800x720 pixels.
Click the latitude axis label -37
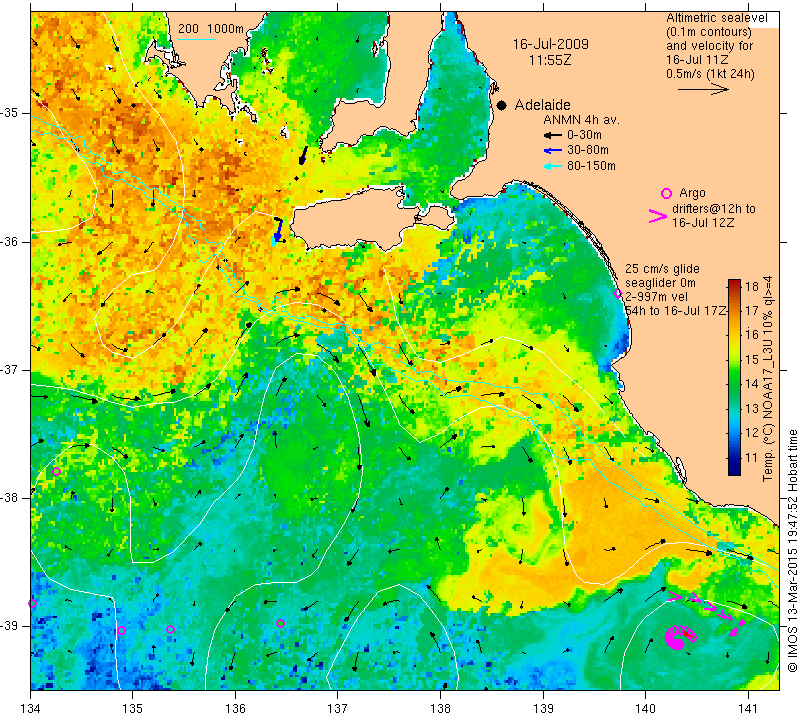pyautogui.click(x=10, y=369)
